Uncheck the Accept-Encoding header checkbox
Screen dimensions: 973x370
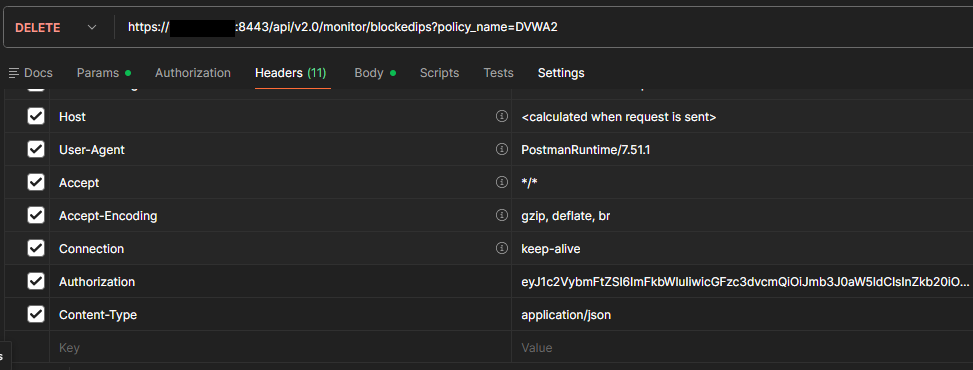click(x=36, y=215)
